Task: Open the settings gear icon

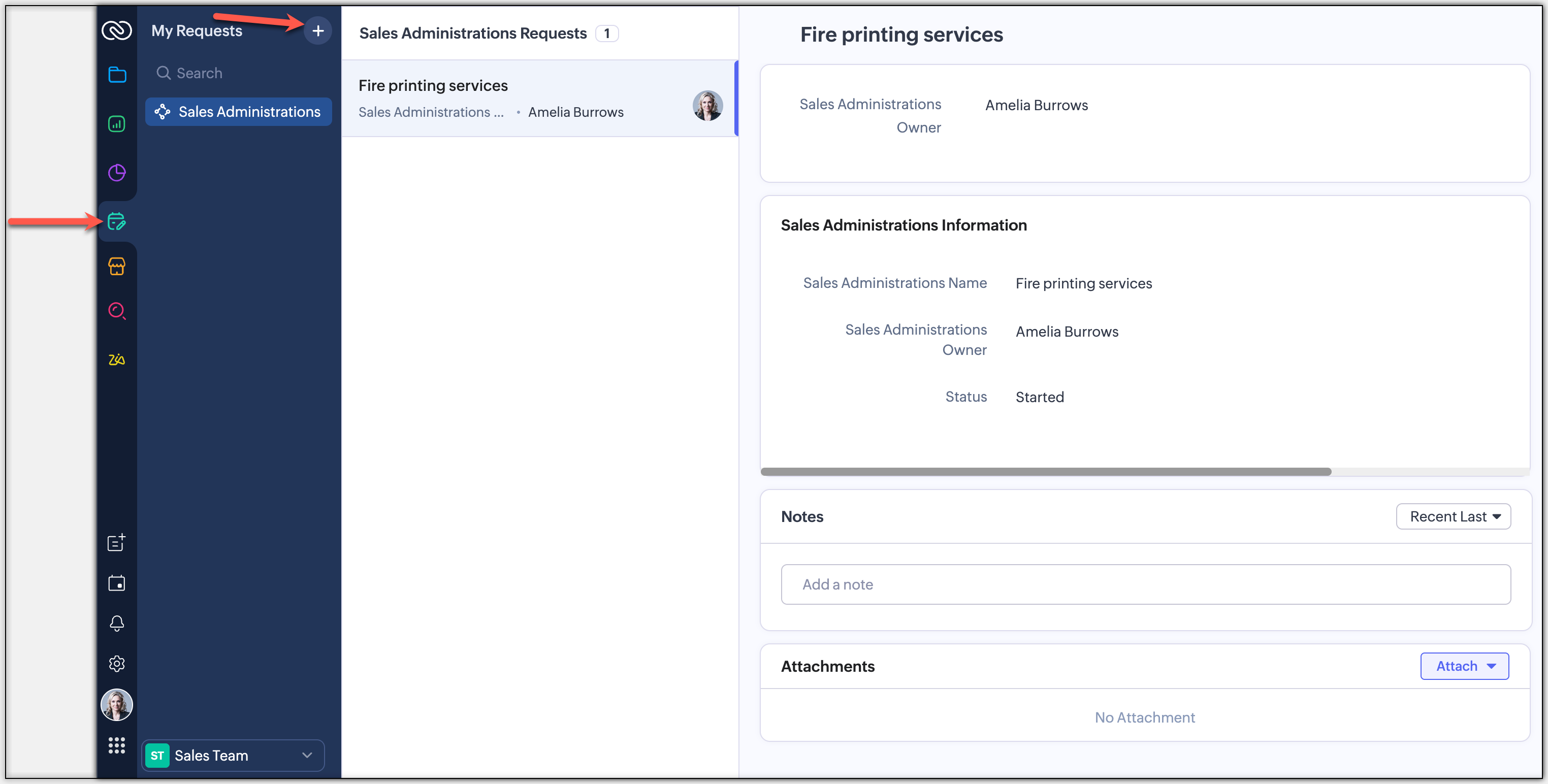Action: click(x=117, y=663)
